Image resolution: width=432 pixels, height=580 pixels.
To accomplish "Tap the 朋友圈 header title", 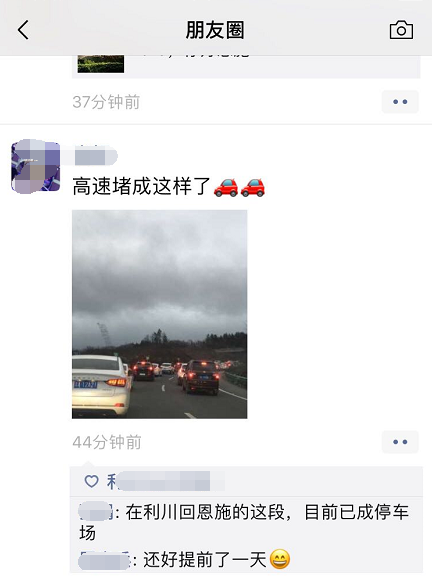I will click(x=215, y=30).
